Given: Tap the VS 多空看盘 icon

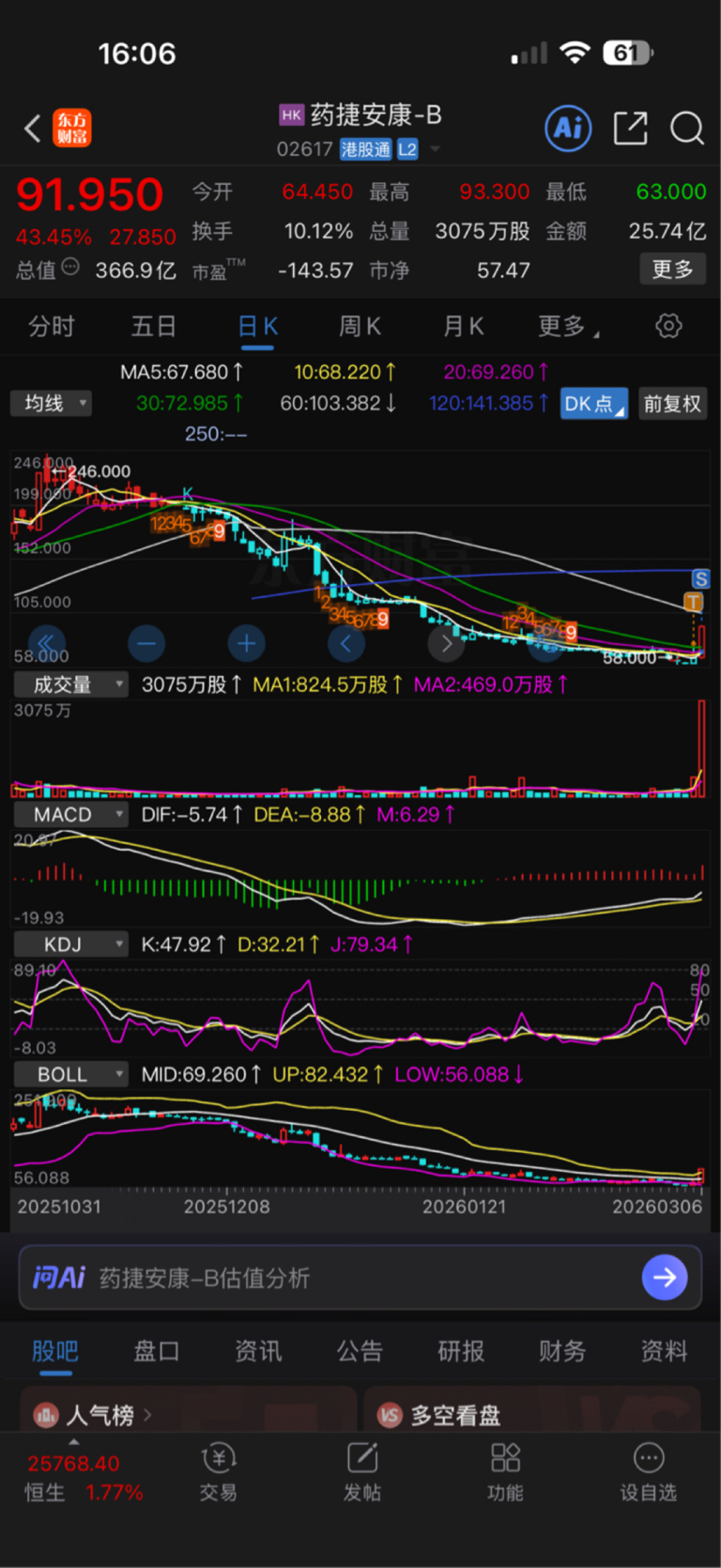Looking at the screenshot, I should [390, 1415].
